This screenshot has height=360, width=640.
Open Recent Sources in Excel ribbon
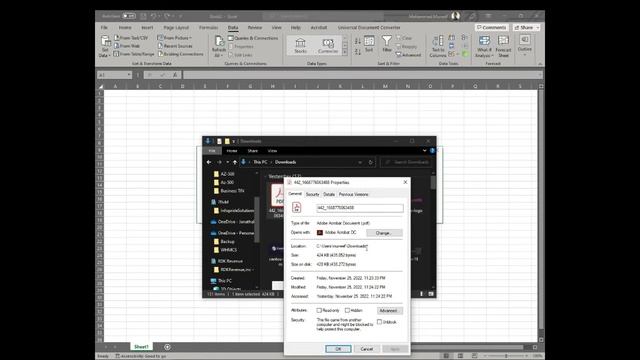click(175, 46)
